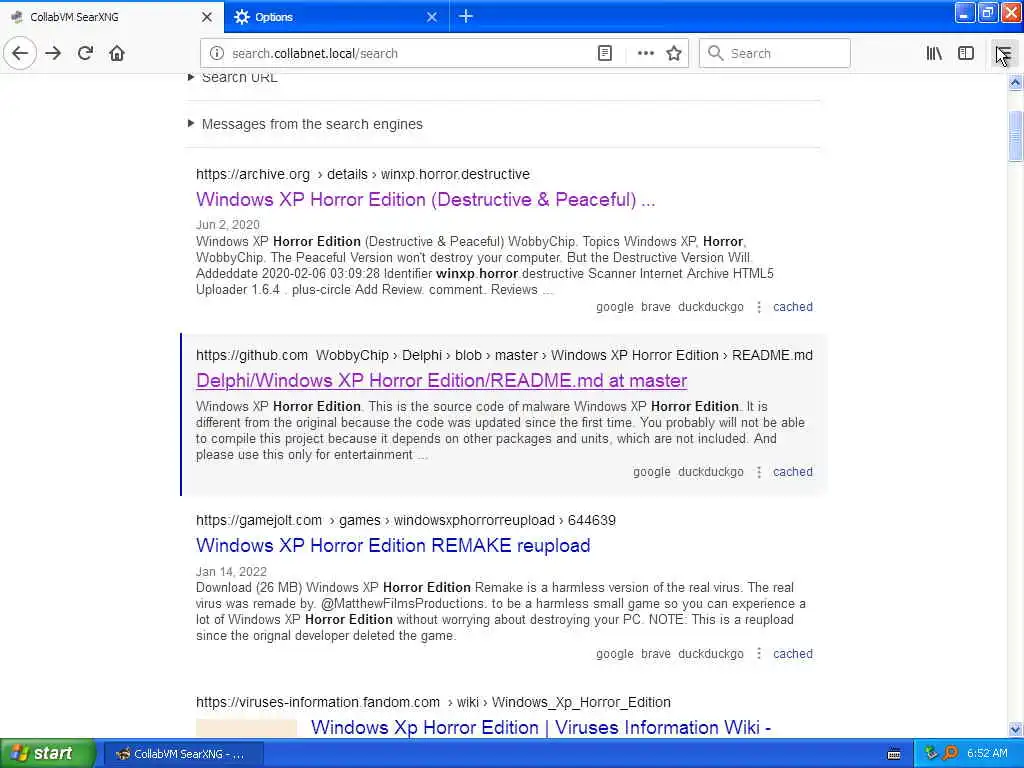
Task: Go forward using the forward arrow
Action: [x=54, y=53]
